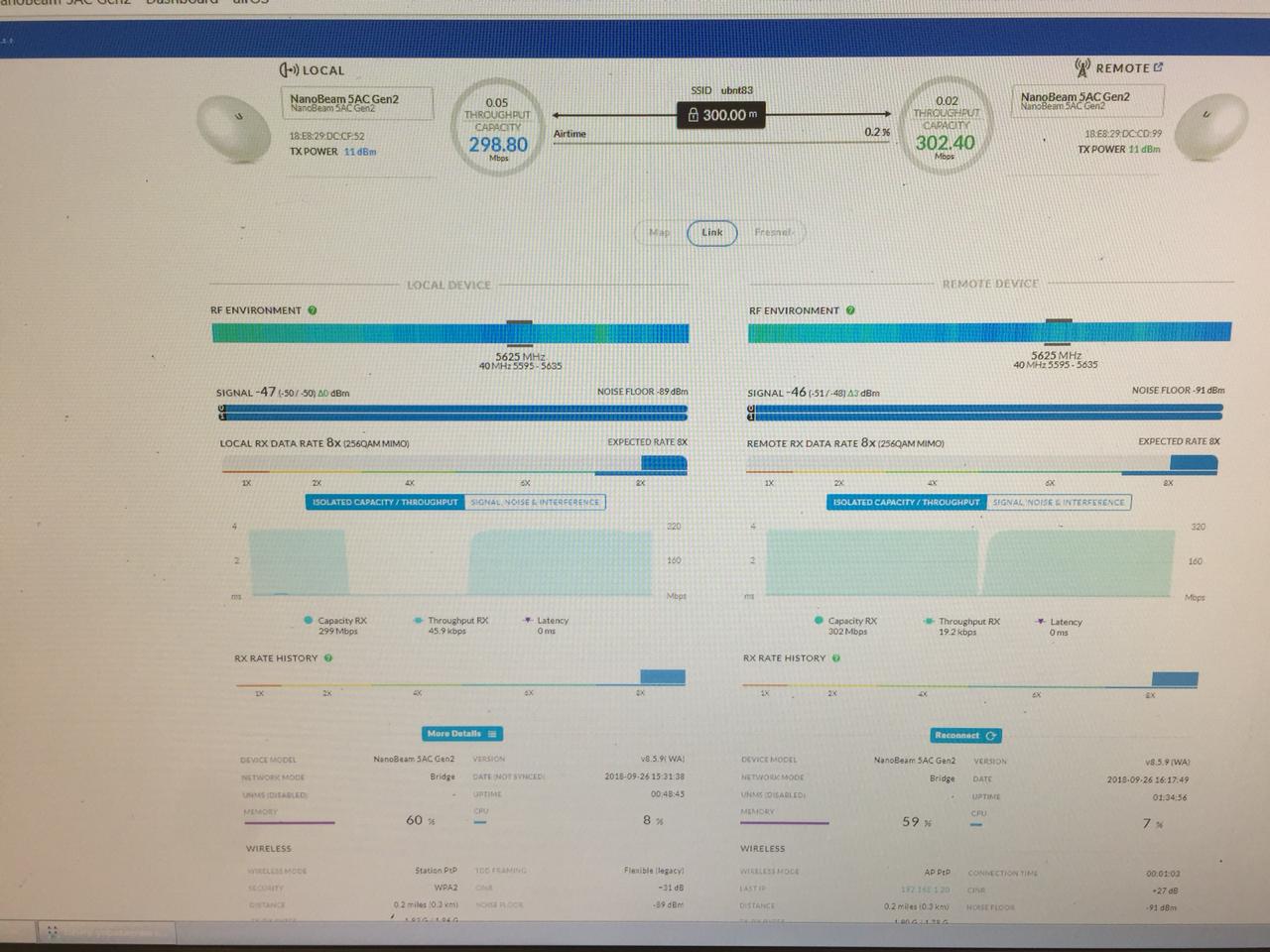Click the remote 5625 MHz frequency label
Screen dimensions: 1270x952
tap(1056, 355)
